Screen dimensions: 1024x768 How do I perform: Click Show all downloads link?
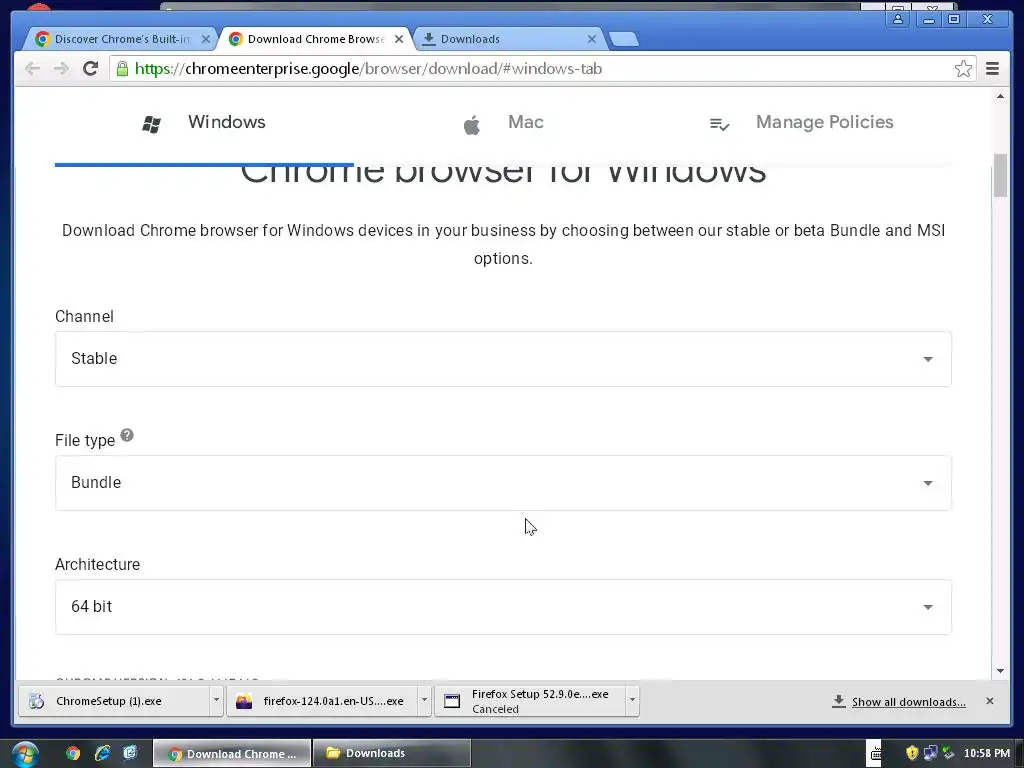pyautogui.click(x=908, y=702)
